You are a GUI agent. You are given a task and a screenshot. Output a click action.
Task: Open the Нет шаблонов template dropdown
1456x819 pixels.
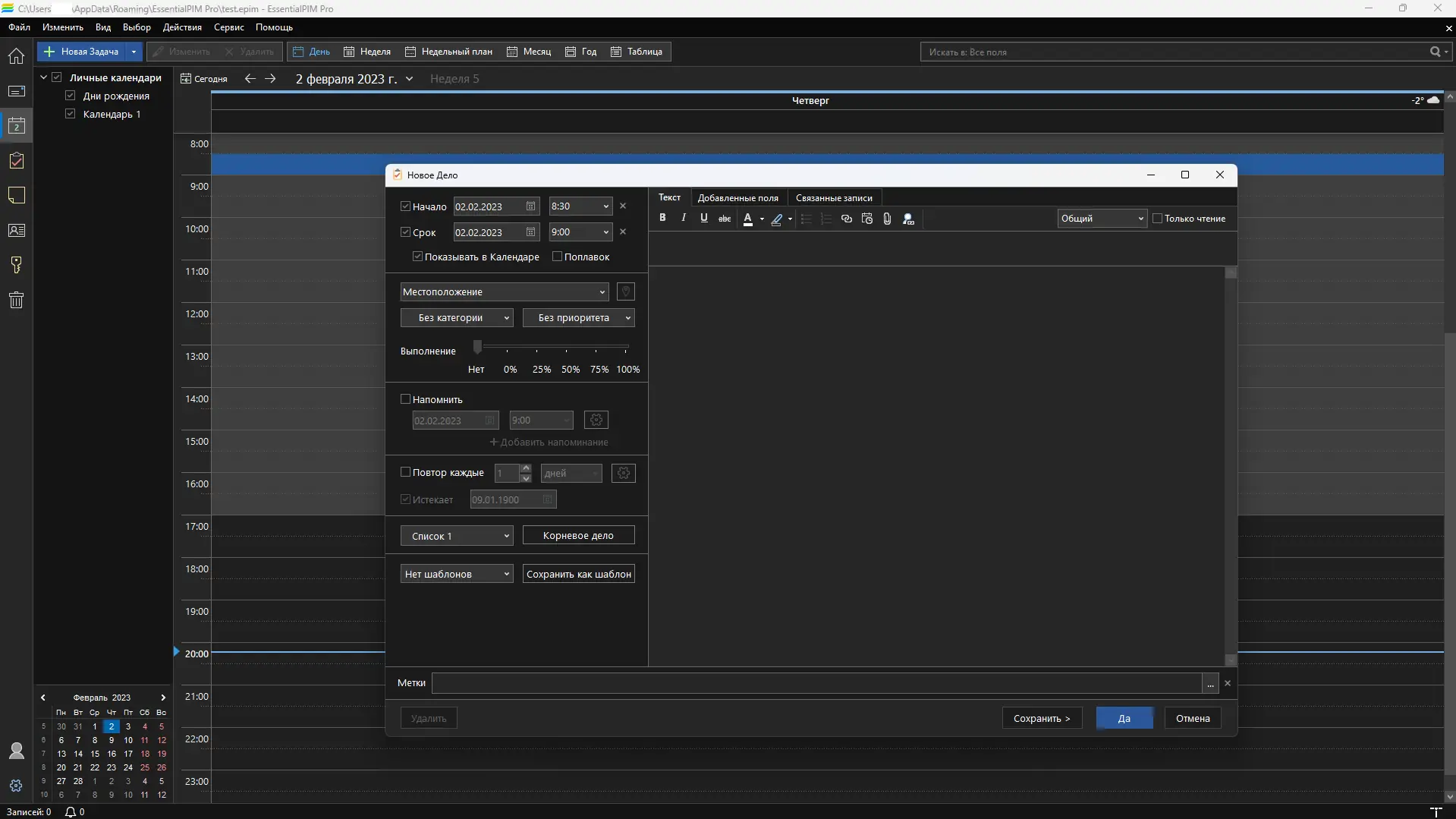pyautogui.click(x=457, y=574)
